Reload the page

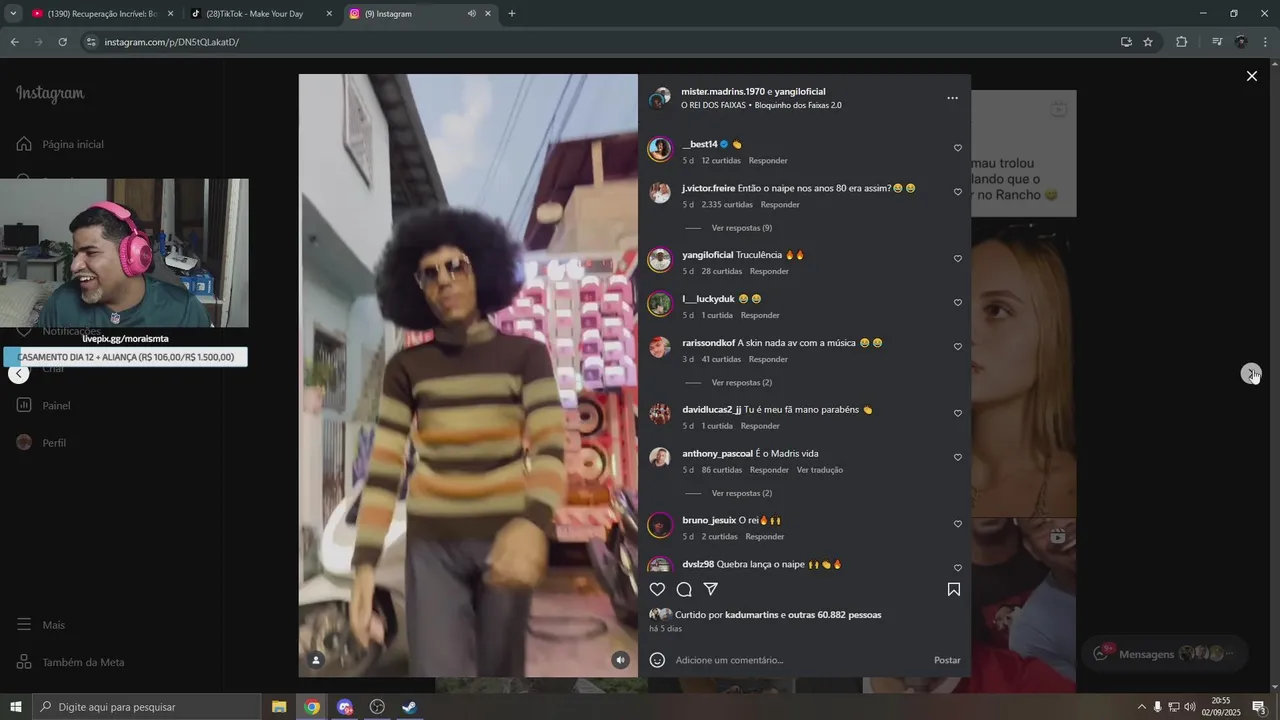click(x=62, y=42)
